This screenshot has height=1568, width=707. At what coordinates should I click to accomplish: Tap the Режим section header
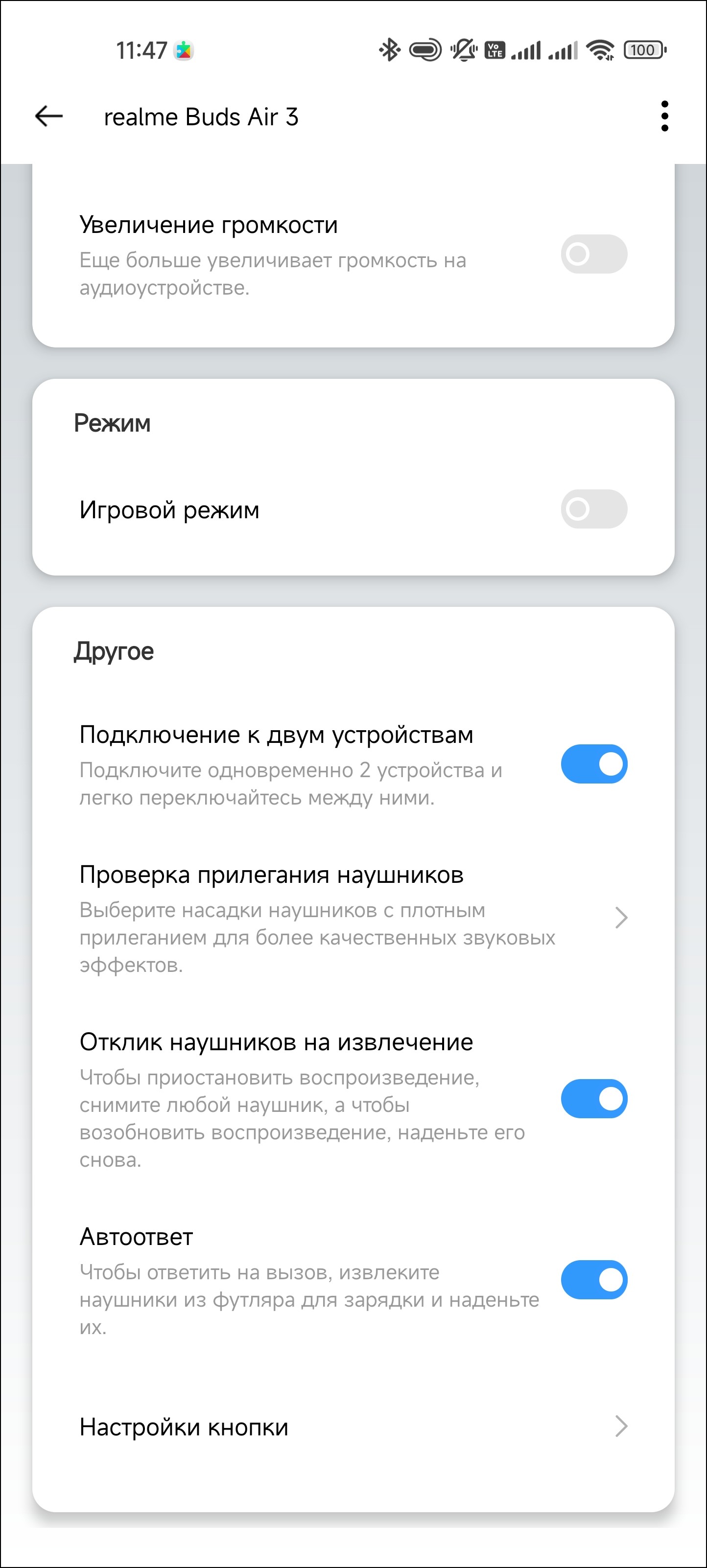[112, 423]
